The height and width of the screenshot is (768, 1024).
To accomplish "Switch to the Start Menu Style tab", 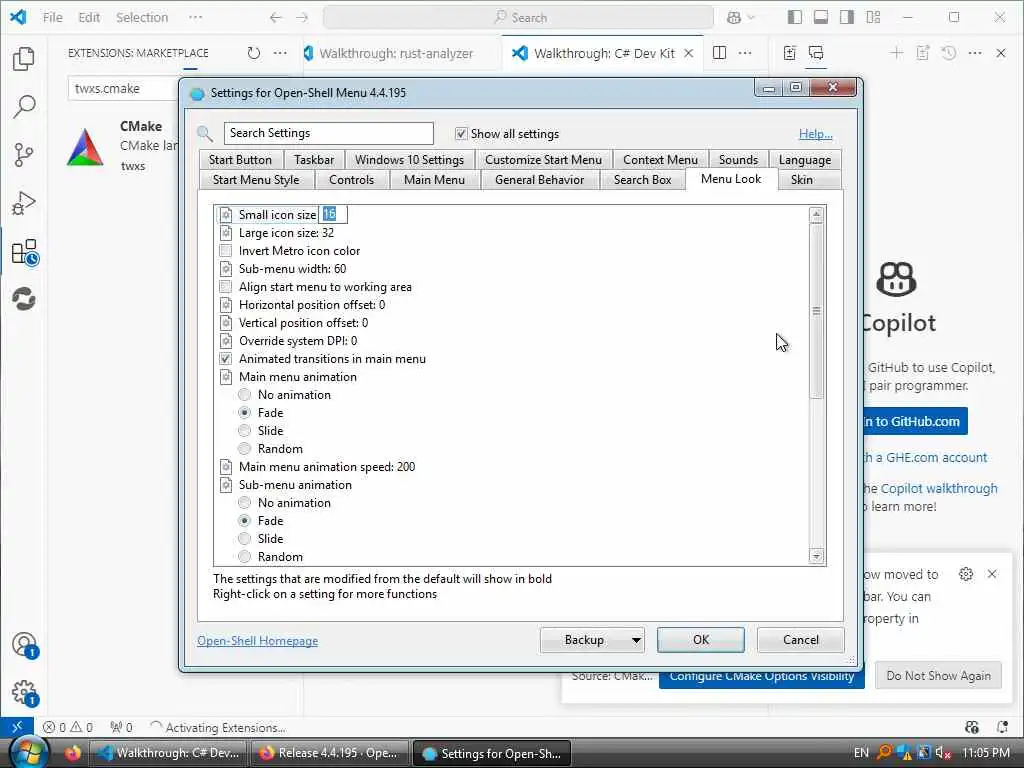I will point(256,180).
